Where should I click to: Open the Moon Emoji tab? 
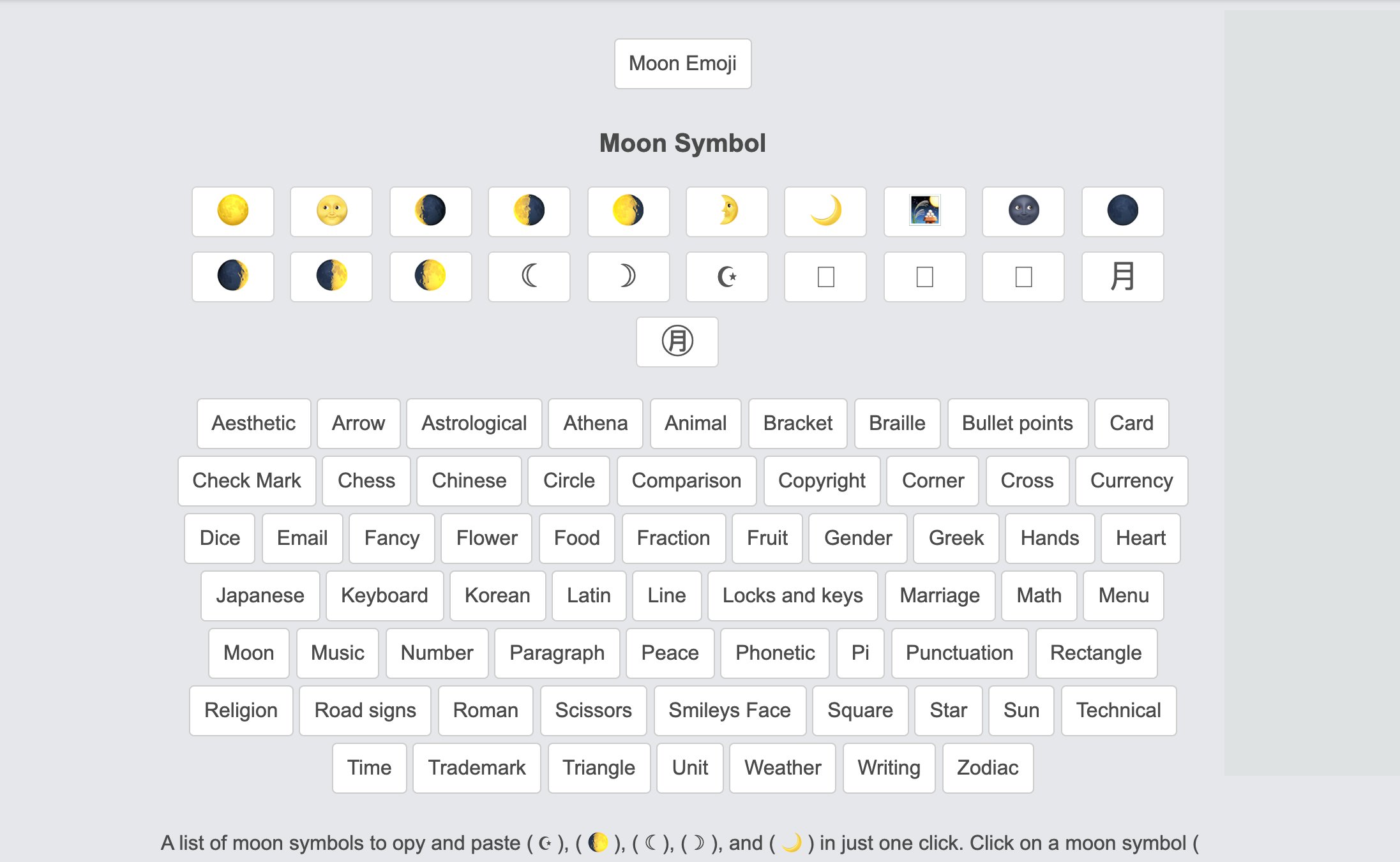(x=683, y=63)
